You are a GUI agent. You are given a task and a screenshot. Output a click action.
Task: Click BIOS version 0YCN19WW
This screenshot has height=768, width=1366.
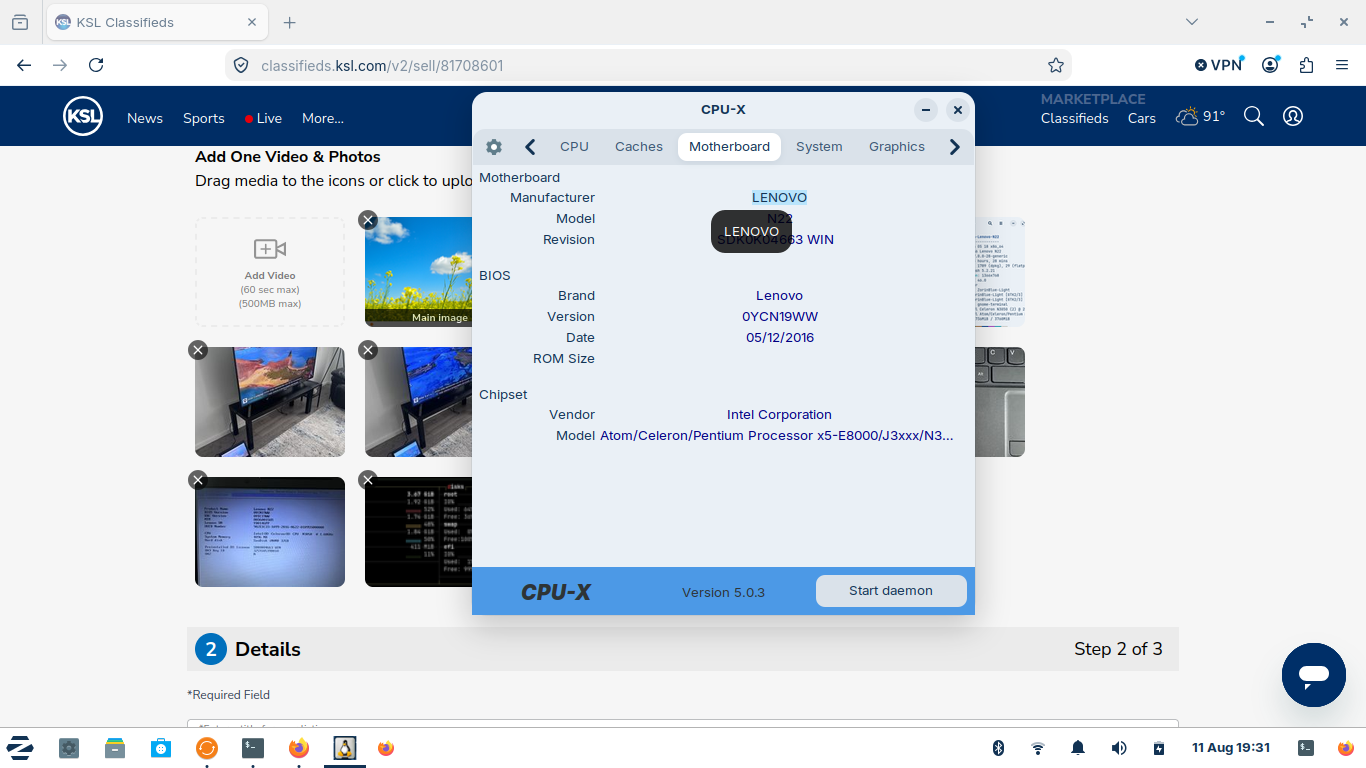780,317
